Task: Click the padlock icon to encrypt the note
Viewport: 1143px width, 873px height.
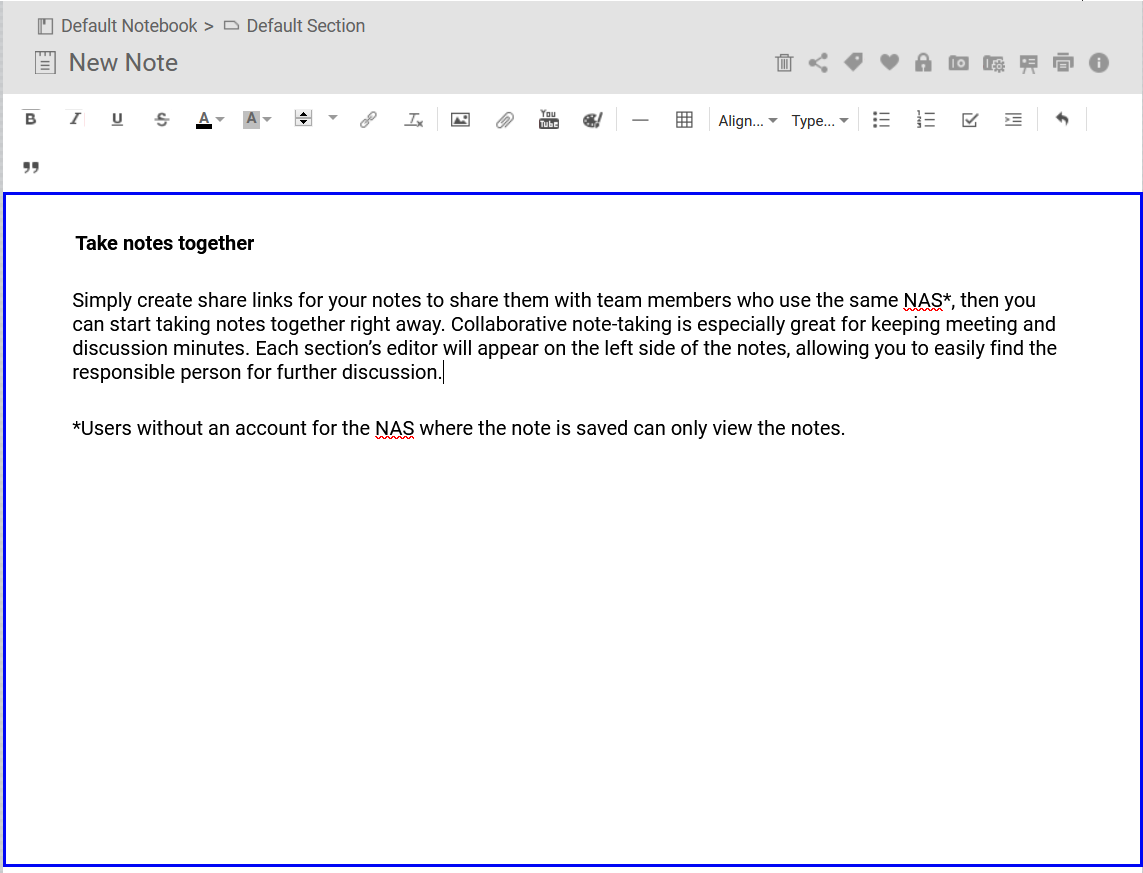Action: 923,63
